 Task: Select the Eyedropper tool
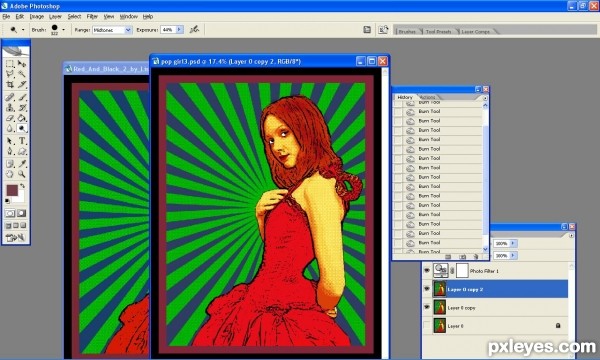click(x=22, y=164)
